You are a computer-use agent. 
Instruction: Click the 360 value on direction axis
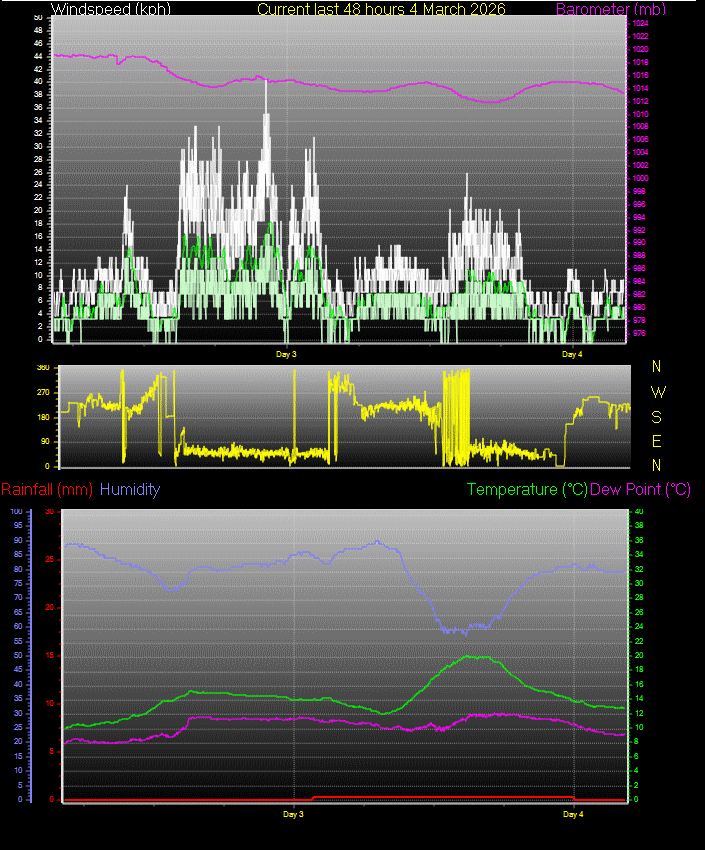coord(42,369)
